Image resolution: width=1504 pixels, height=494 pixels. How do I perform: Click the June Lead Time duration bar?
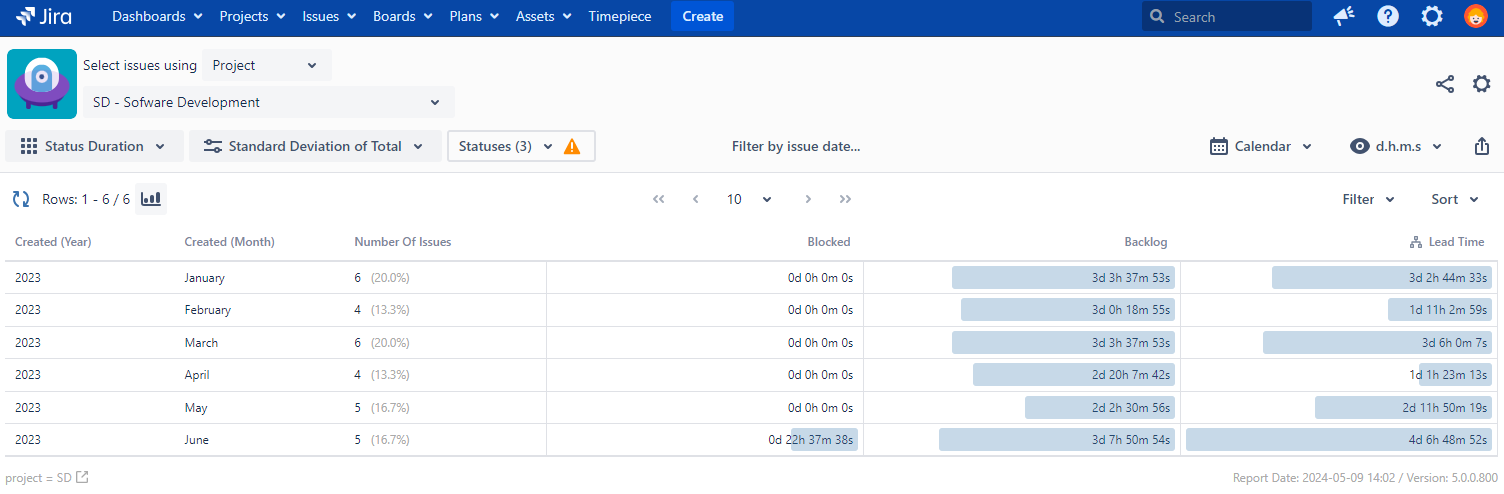(1340, 440)
